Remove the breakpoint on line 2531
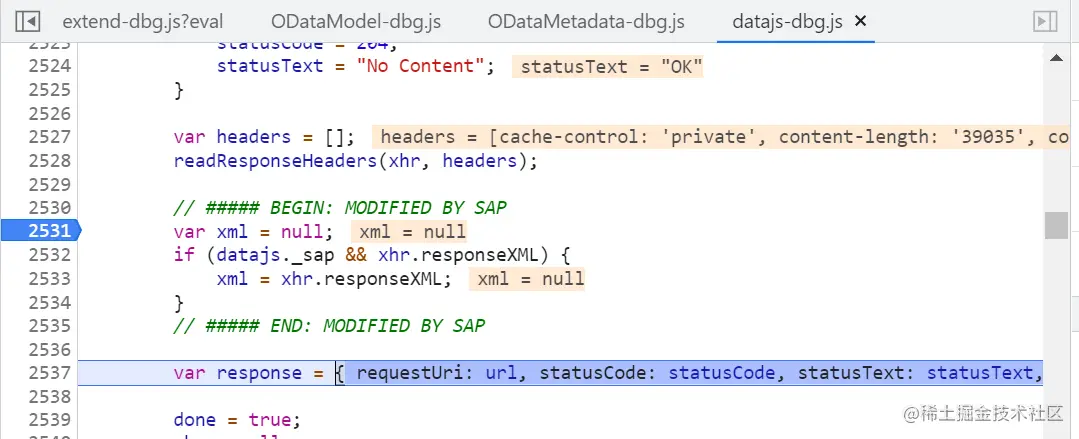The image size is (1079, 439). click(x=41, y=231)
